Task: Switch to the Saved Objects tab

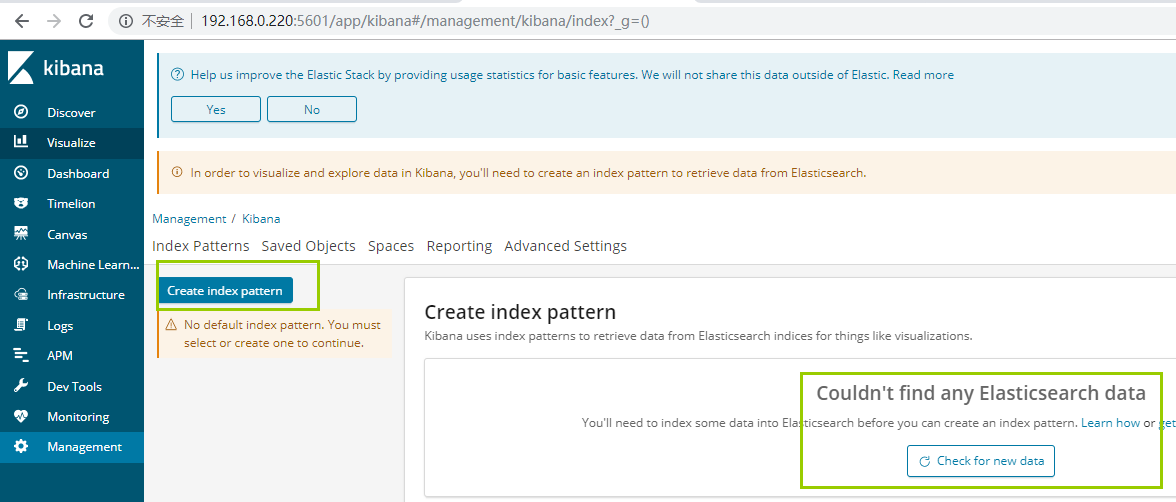Action: coord(308,245)
